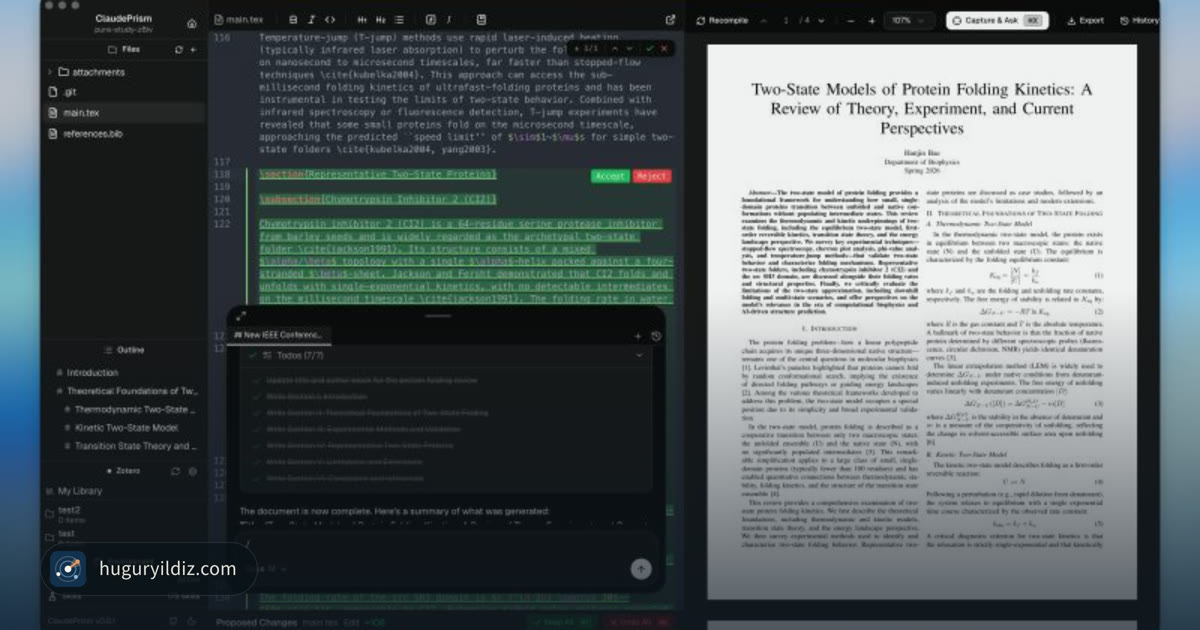The height and width of the screenshot is (630, 1200).
Task: Insert H1 heading
Action: tap(362, 19)
